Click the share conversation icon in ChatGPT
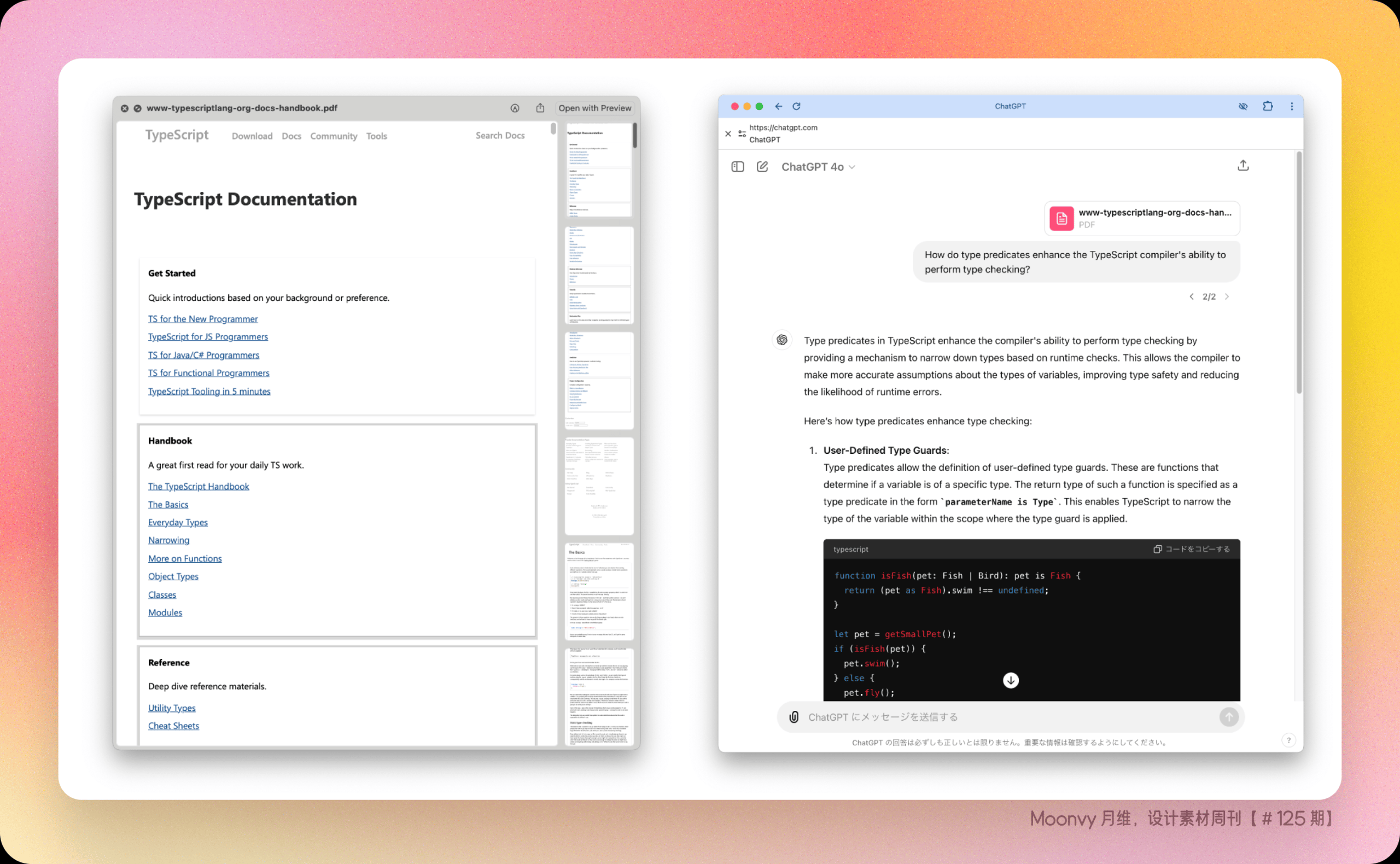 point(1243,166)
